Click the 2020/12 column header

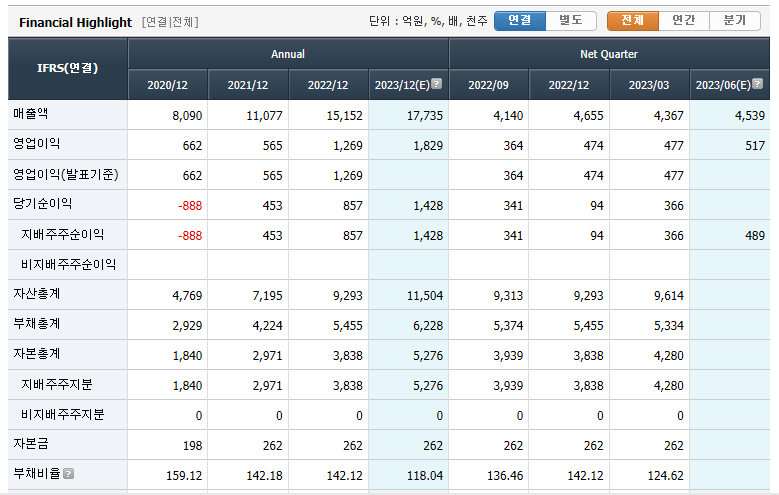click(167, 85)
